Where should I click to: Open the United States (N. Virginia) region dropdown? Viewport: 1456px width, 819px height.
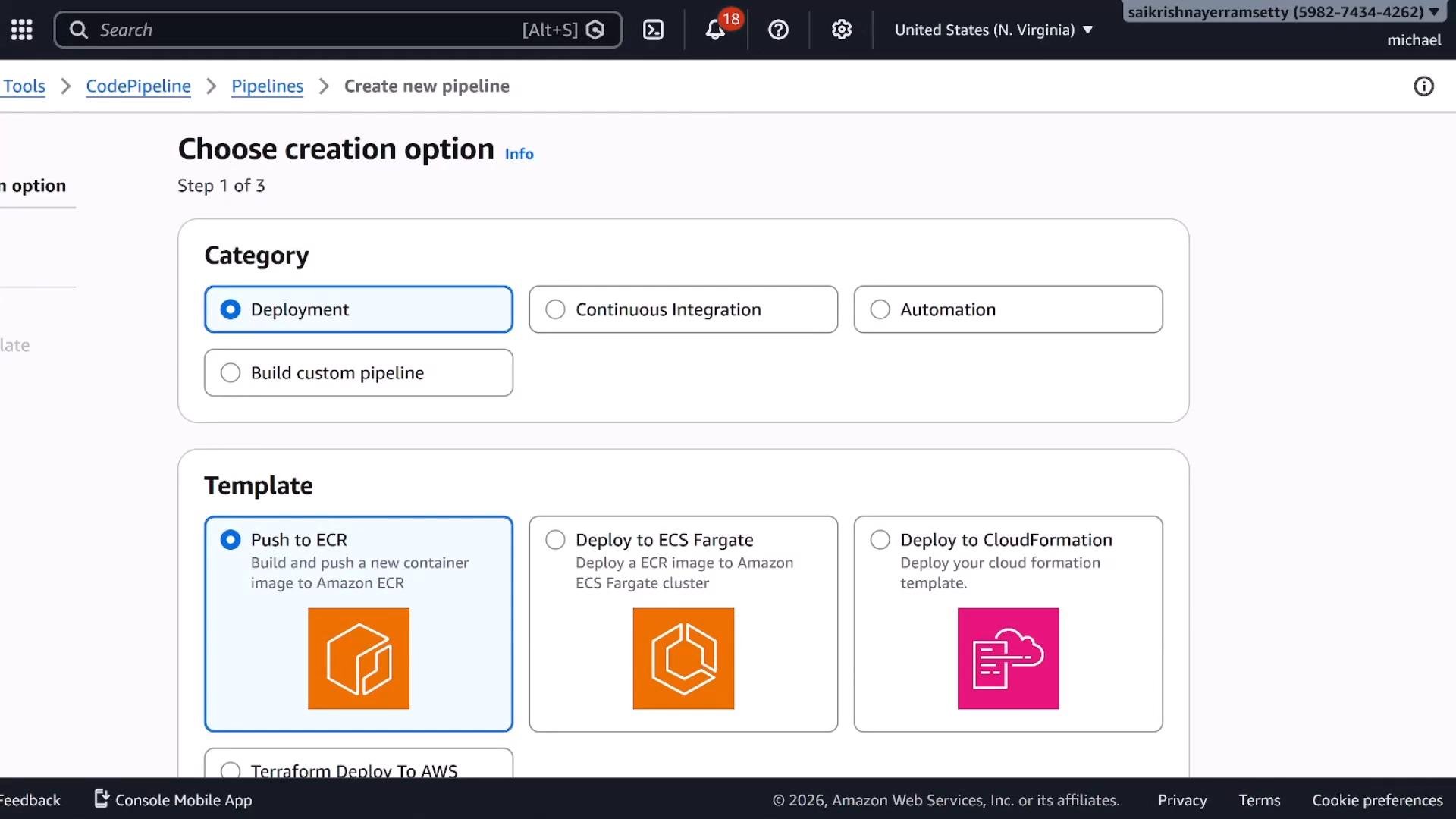[993, 30]
